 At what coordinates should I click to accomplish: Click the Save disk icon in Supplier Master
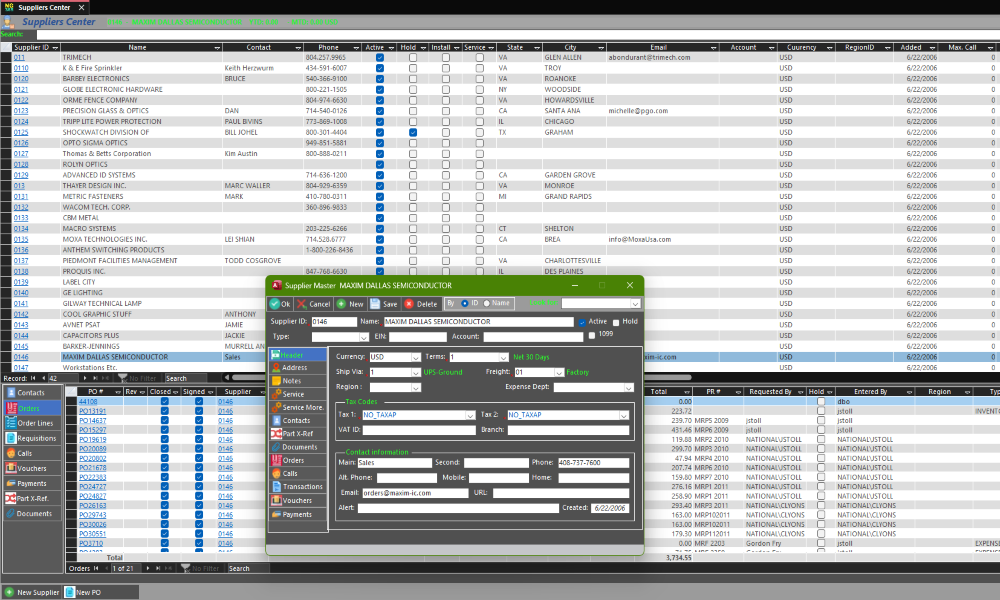(384, 303)
